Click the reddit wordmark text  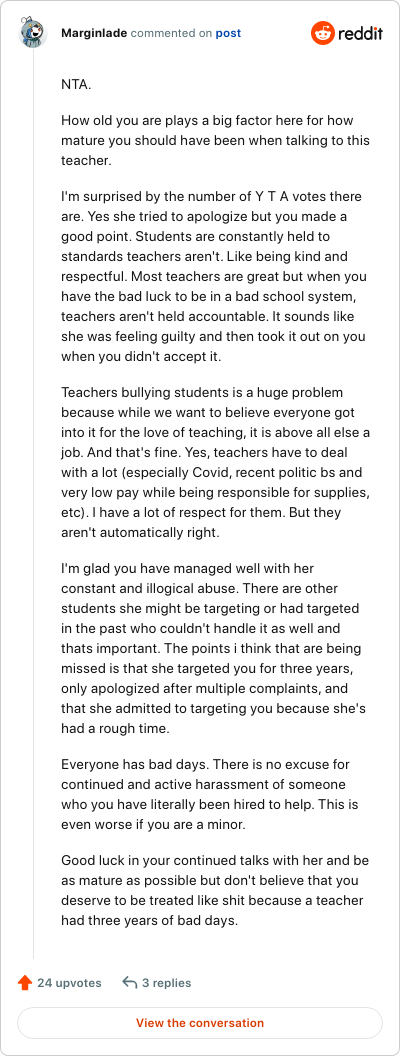click(360, 33)
